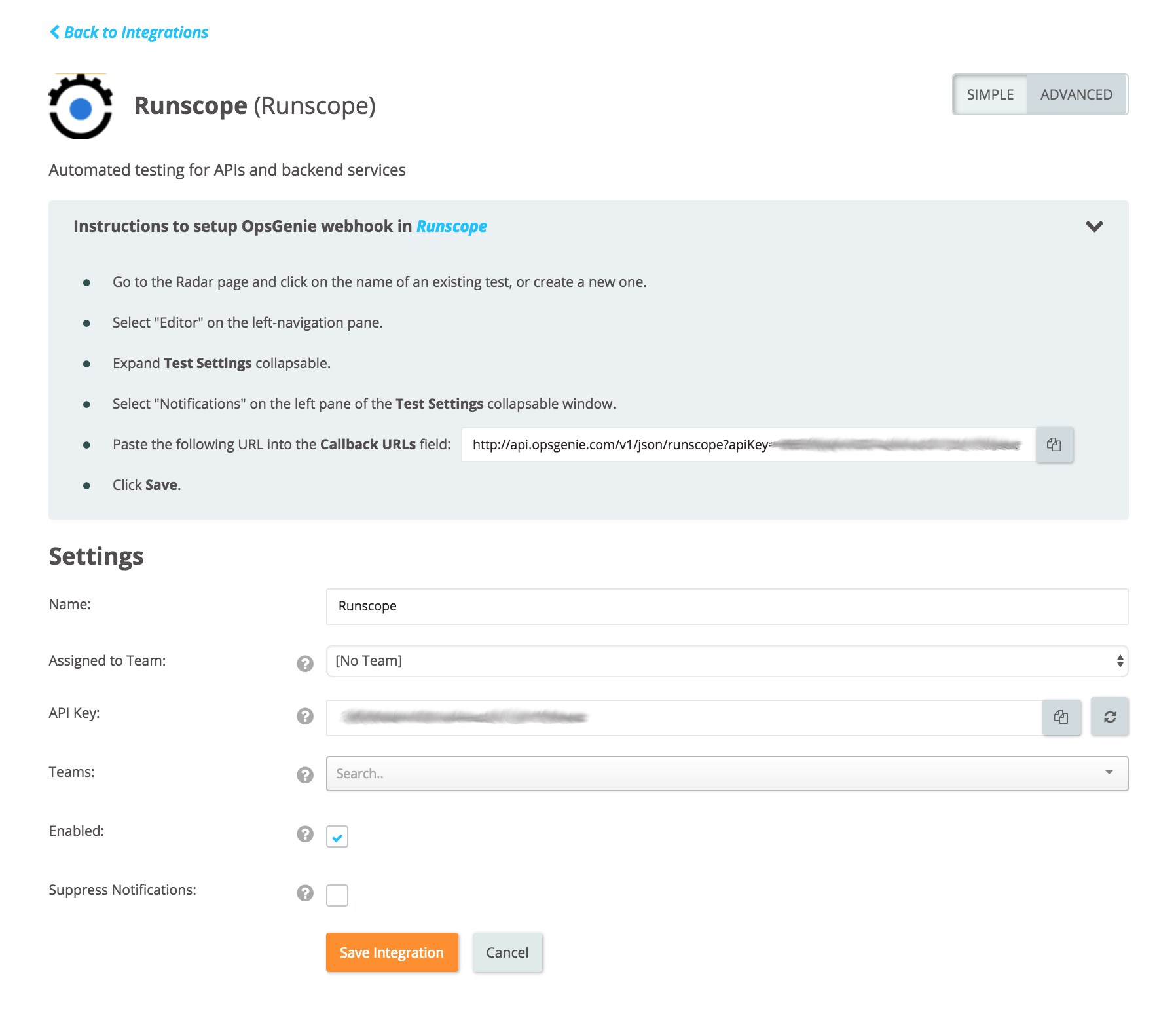The height and width of the screenshot is (1014, 1176).
Task: Click the 'Enabled:' label
Action: coord(77,831)
